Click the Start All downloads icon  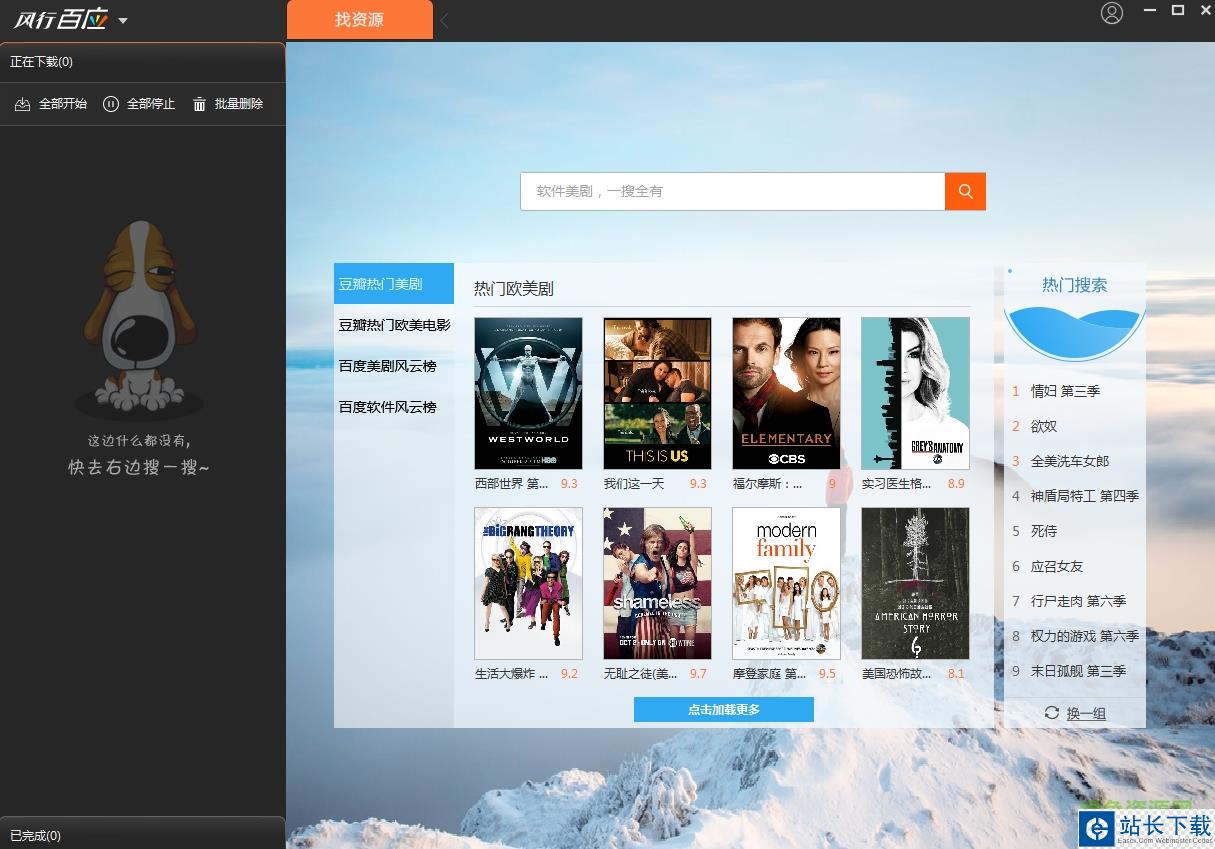[23, 104]
